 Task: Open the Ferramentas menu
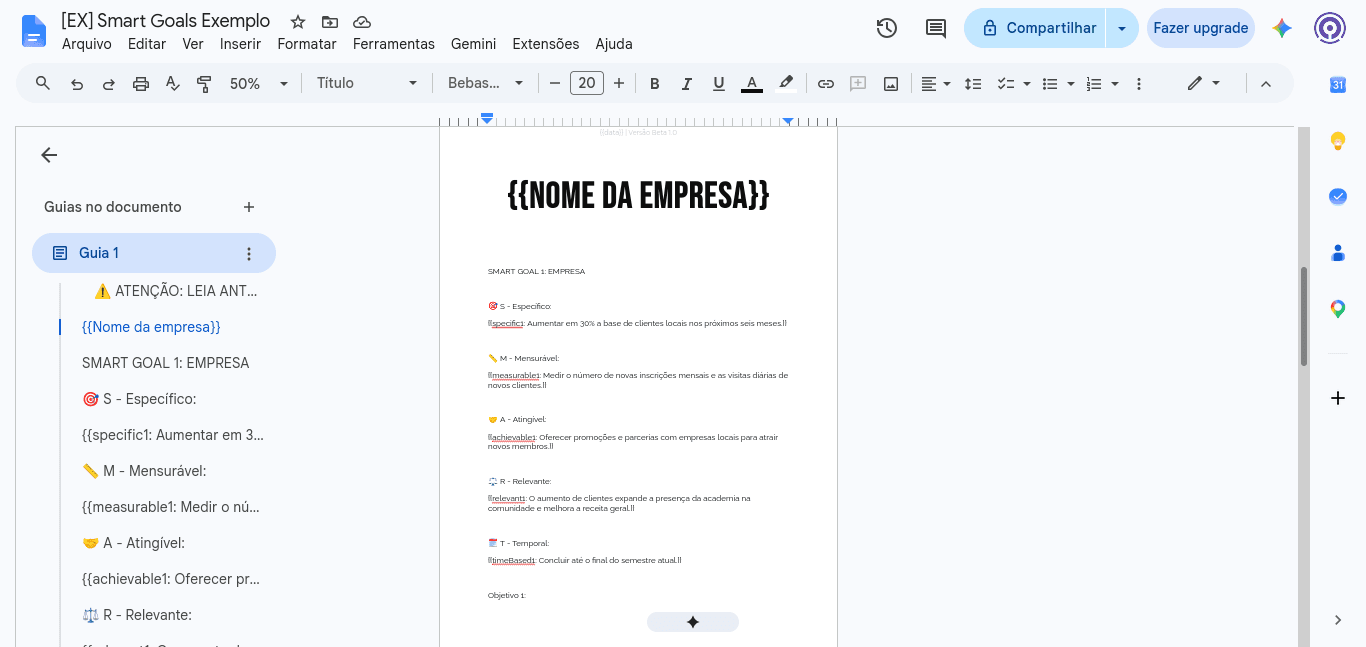pyautogui.click(x=394, y=44)
